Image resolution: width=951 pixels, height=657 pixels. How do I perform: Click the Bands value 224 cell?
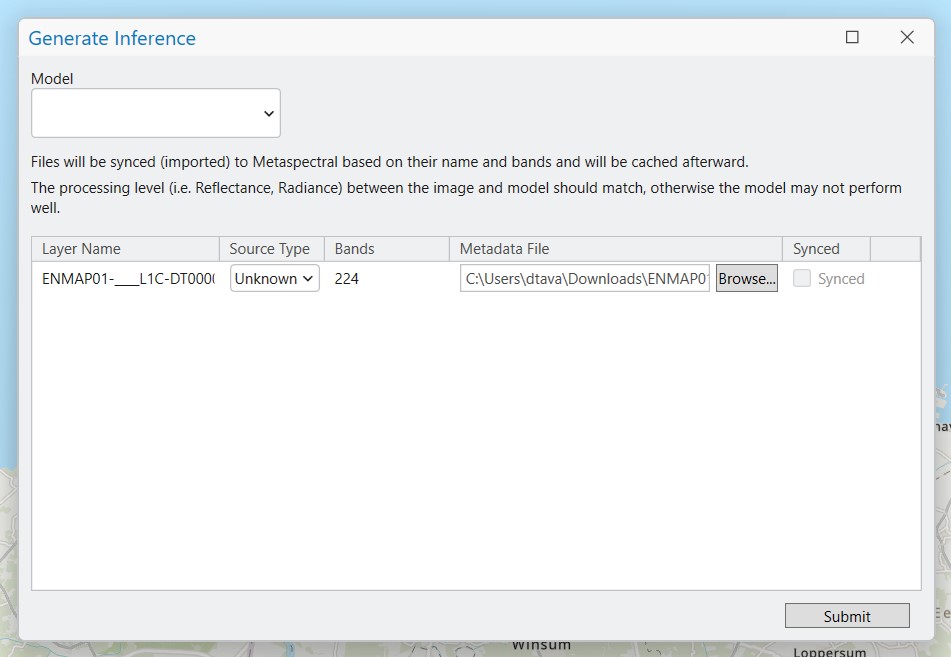coord(347,279)
